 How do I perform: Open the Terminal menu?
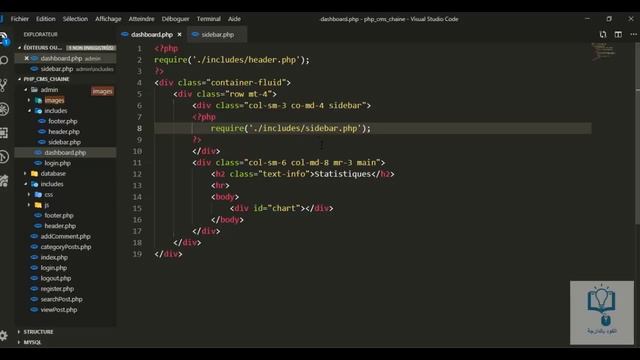pos(208,19)
